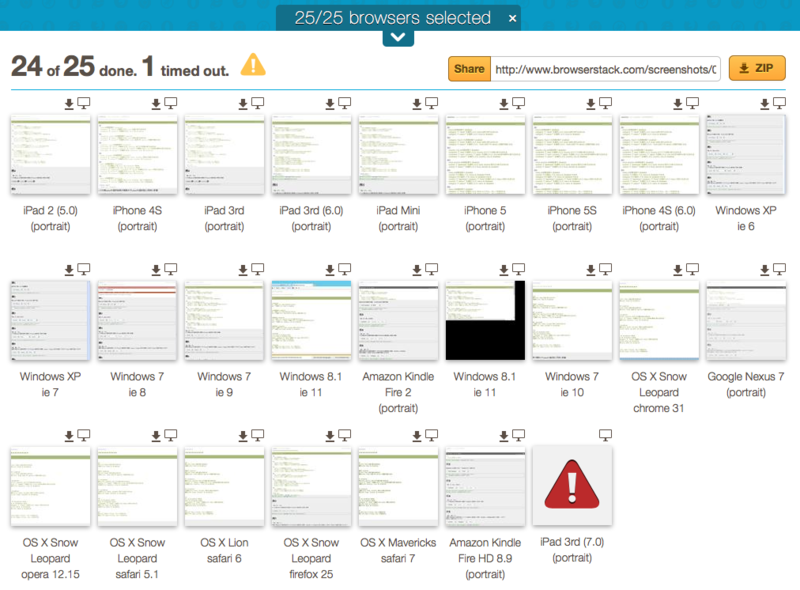Open monitor view for timed out iPad 3rd (7.0)
The width and height of the screenshot is (800, 590).
606,435
